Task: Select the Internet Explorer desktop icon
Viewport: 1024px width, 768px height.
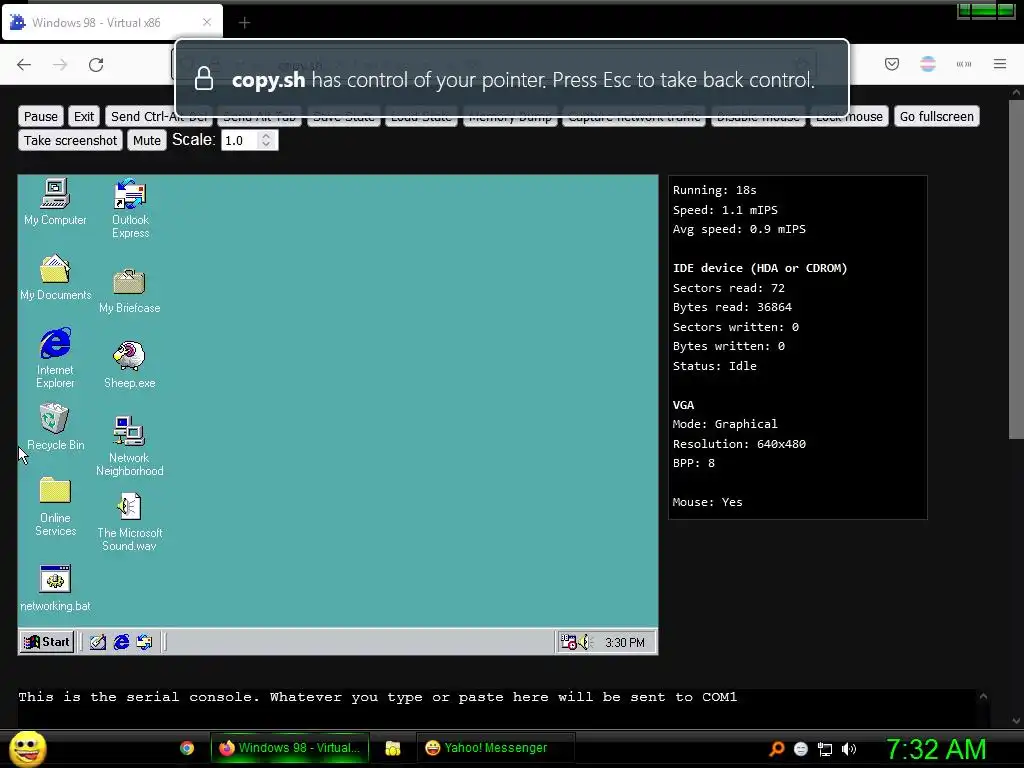Action: [x=56, y=358]
